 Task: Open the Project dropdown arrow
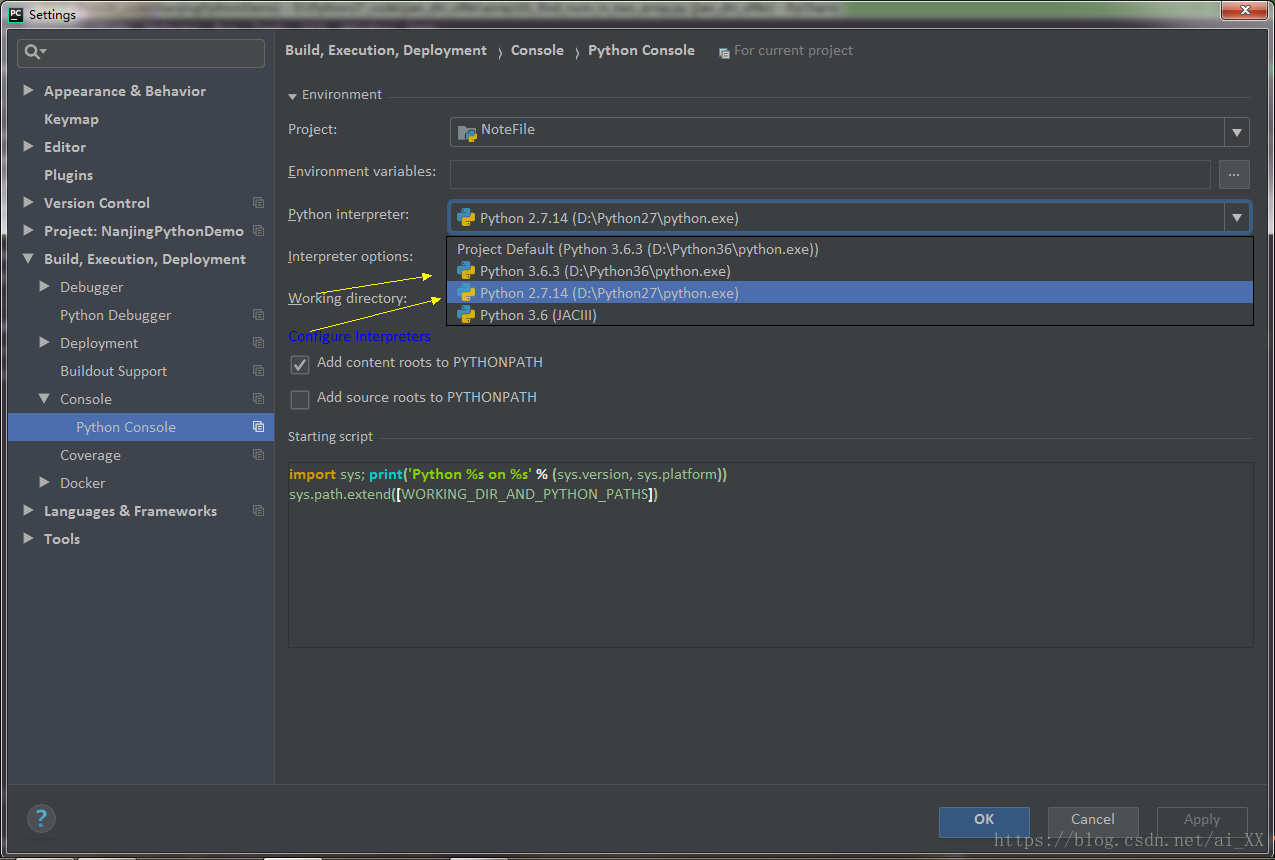(1237, 132)
